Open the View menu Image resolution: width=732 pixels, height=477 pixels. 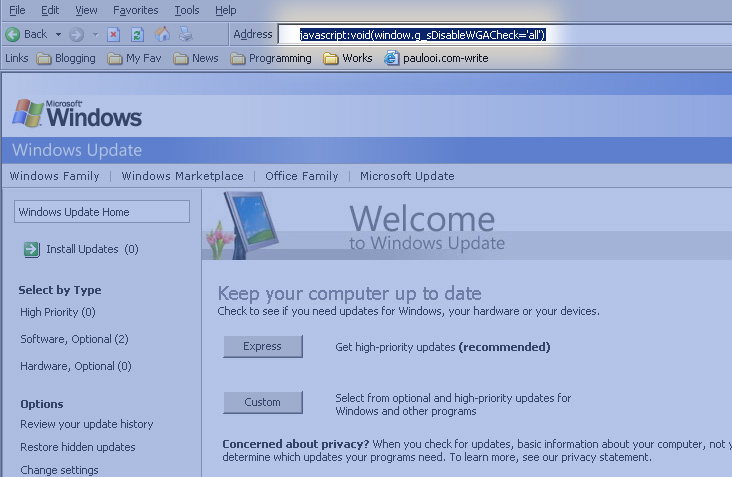pyautogui.click(x=86, y=10)
